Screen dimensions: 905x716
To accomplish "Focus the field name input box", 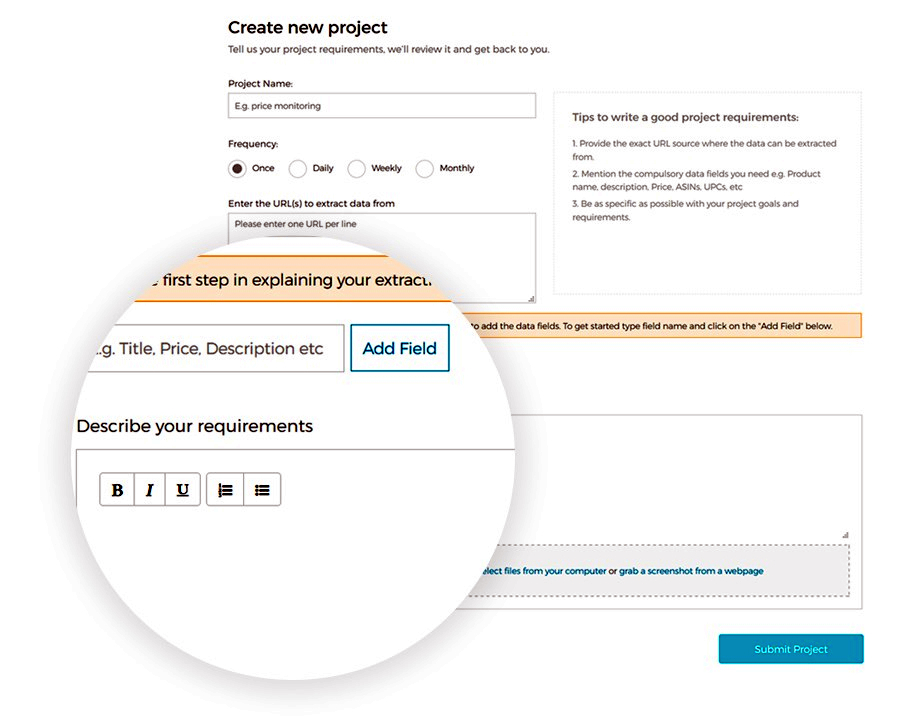I will (216, 348).
